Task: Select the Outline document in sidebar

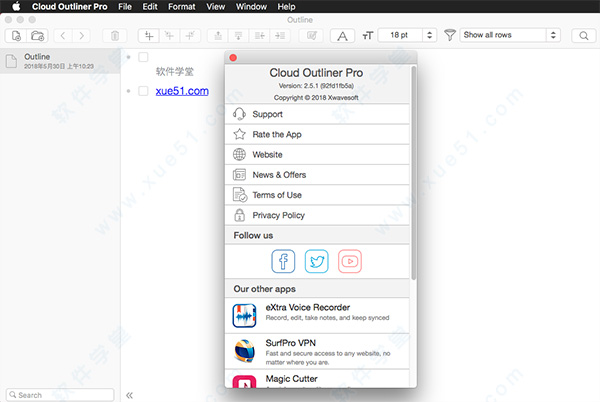Action: 60,61
